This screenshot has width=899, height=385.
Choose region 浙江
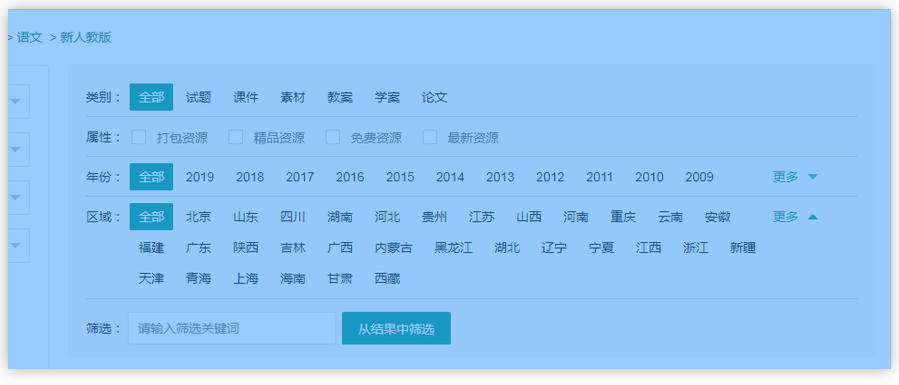(695, 248)
